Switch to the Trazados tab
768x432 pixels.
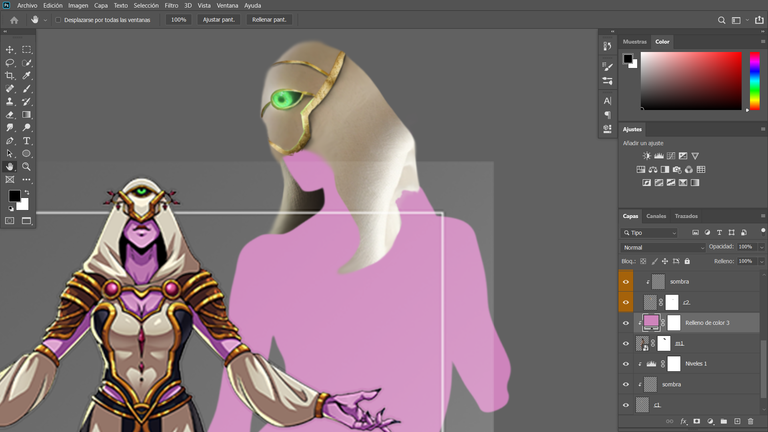[686, 216]
